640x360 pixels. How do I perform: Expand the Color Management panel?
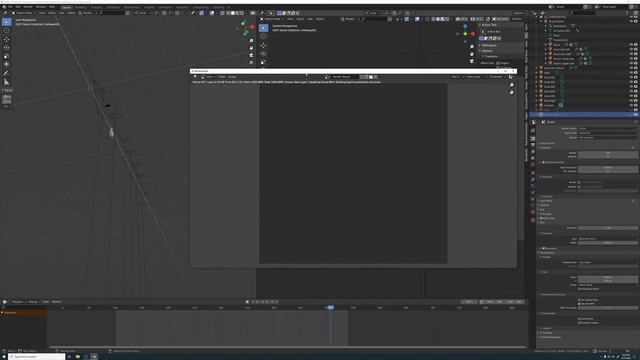(x=549, y=337)
